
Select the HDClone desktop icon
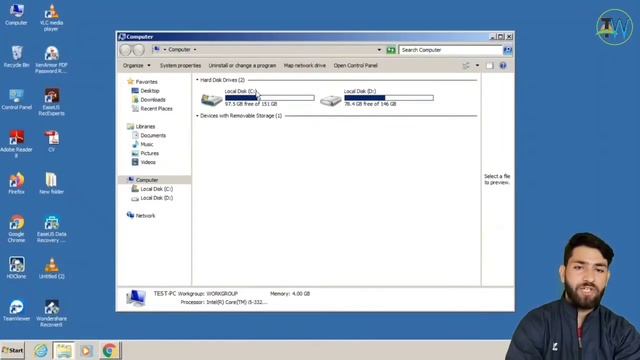[x=16, y=268]
